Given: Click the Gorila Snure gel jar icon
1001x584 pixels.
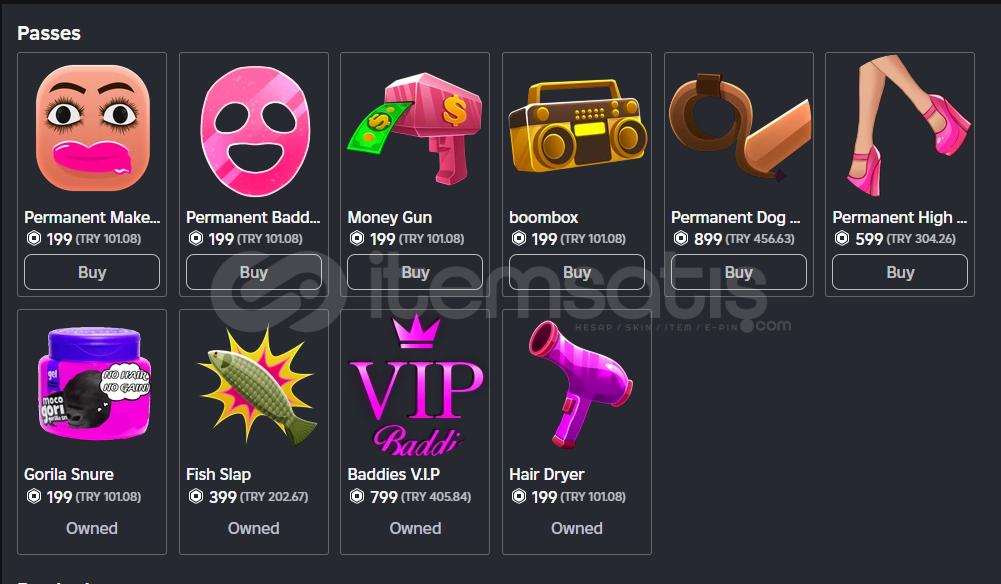Looking at the screenshot, I should click(93, 383).
